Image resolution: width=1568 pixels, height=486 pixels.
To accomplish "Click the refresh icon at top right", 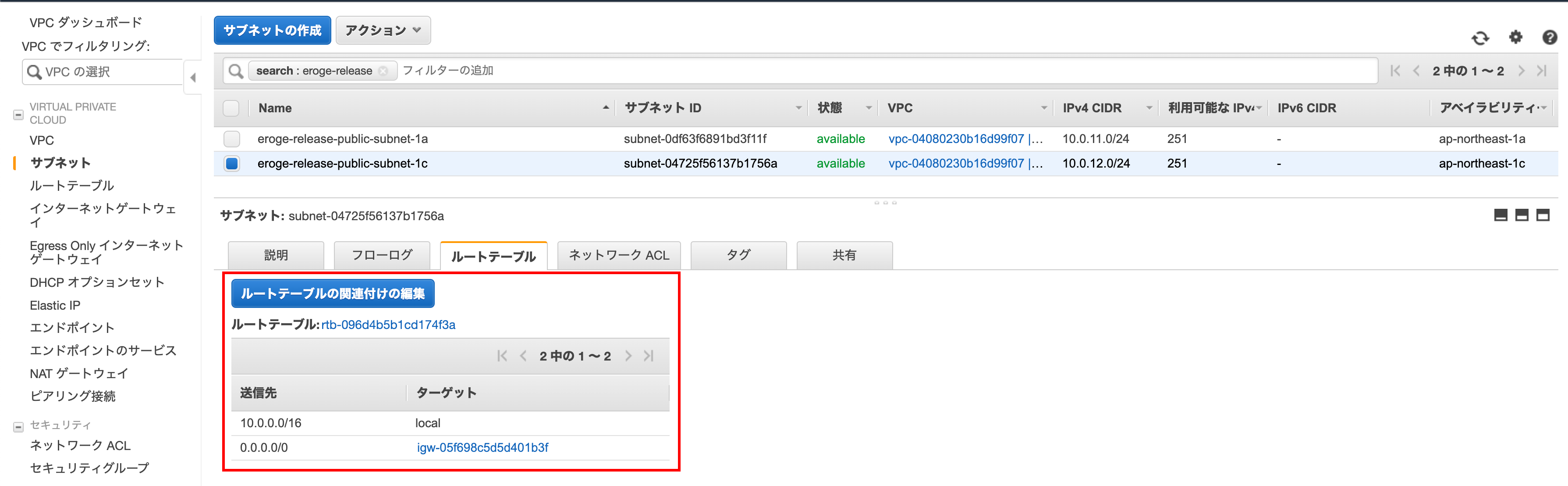I will coord(1480,38).
